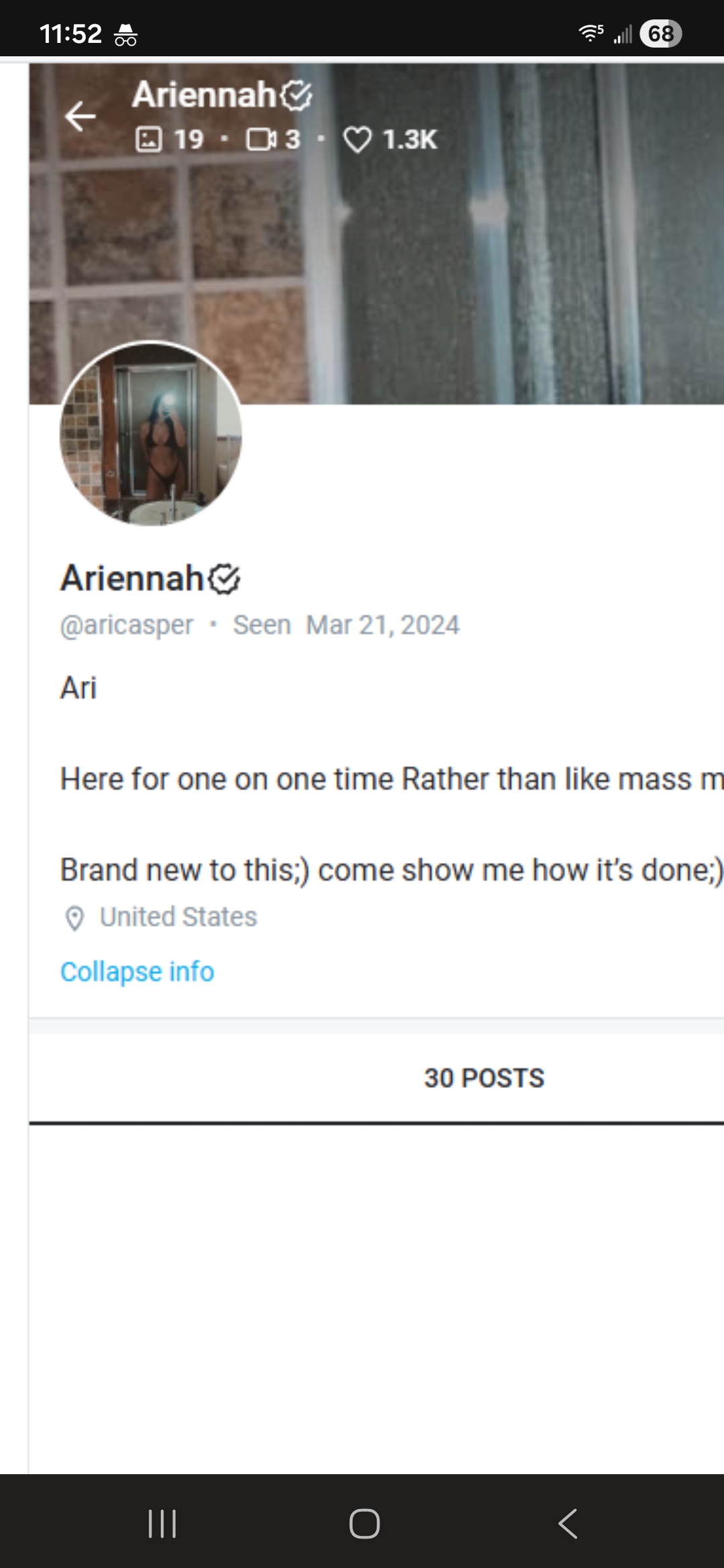Tap the cellular signal strength icon

(623, 34)
